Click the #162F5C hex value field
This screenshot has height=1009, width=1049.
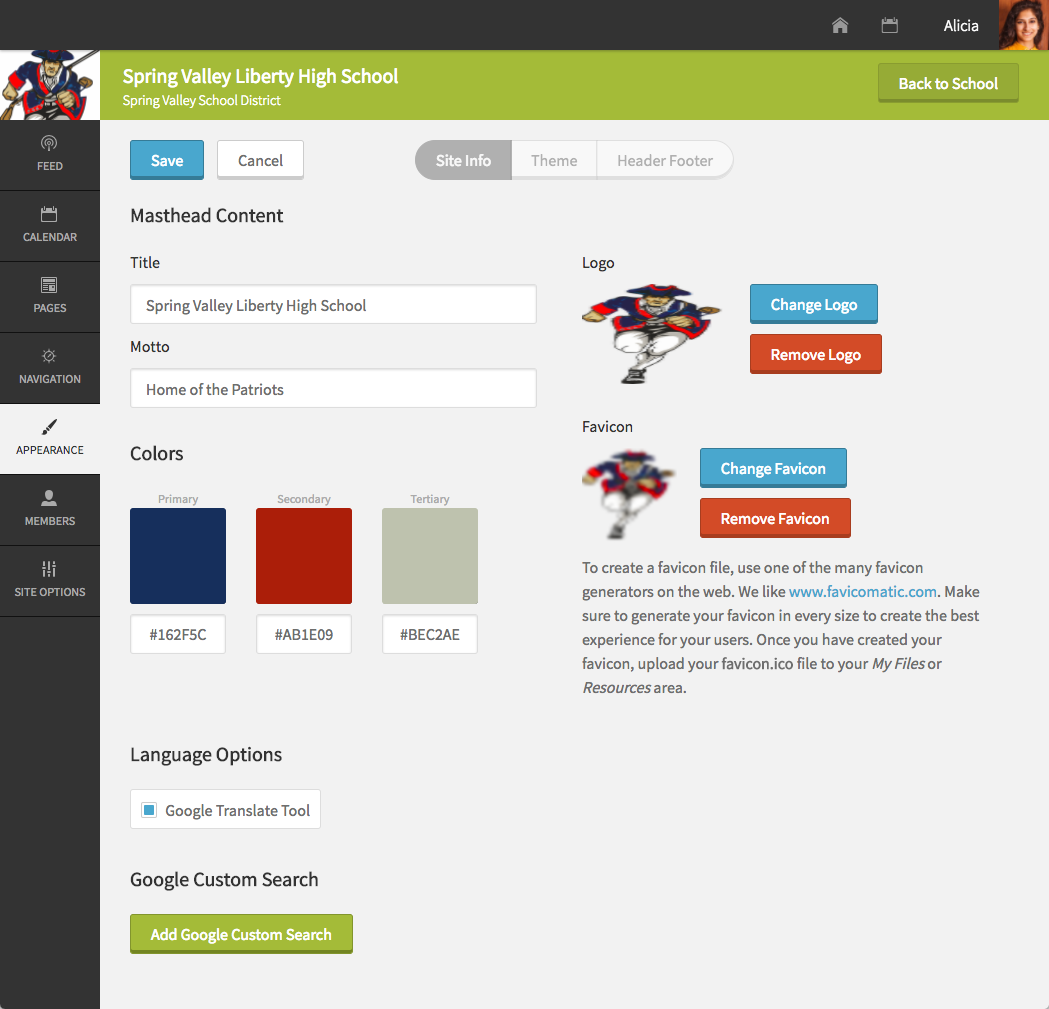tap(178, 634)
